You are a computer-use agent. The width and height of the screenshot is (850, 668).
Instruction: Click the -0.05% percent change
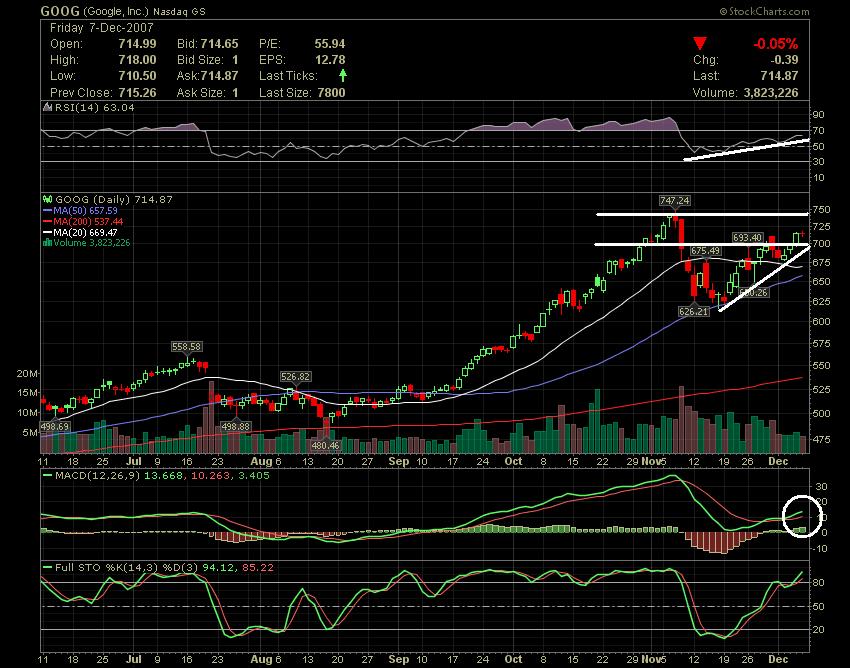[776, 44]
